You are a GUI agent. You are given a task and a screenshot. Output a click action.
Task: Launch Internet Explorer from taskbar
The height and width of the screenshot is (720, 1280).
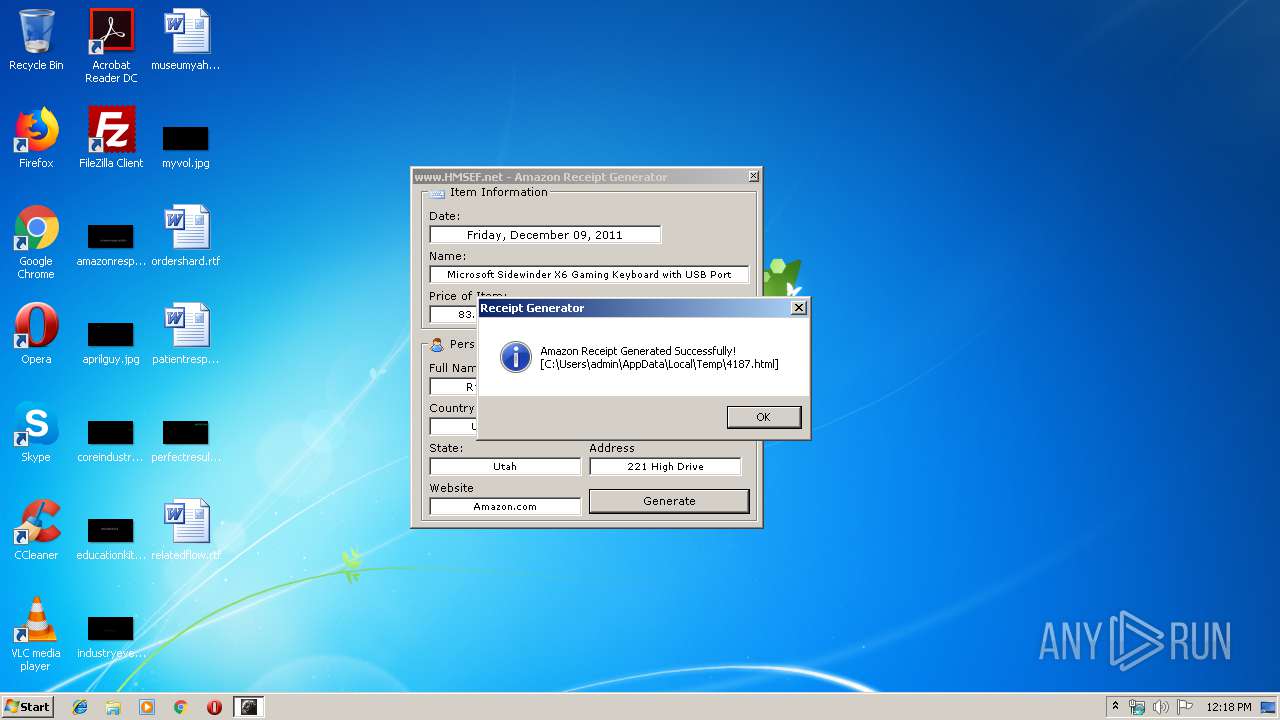point(80,707)
